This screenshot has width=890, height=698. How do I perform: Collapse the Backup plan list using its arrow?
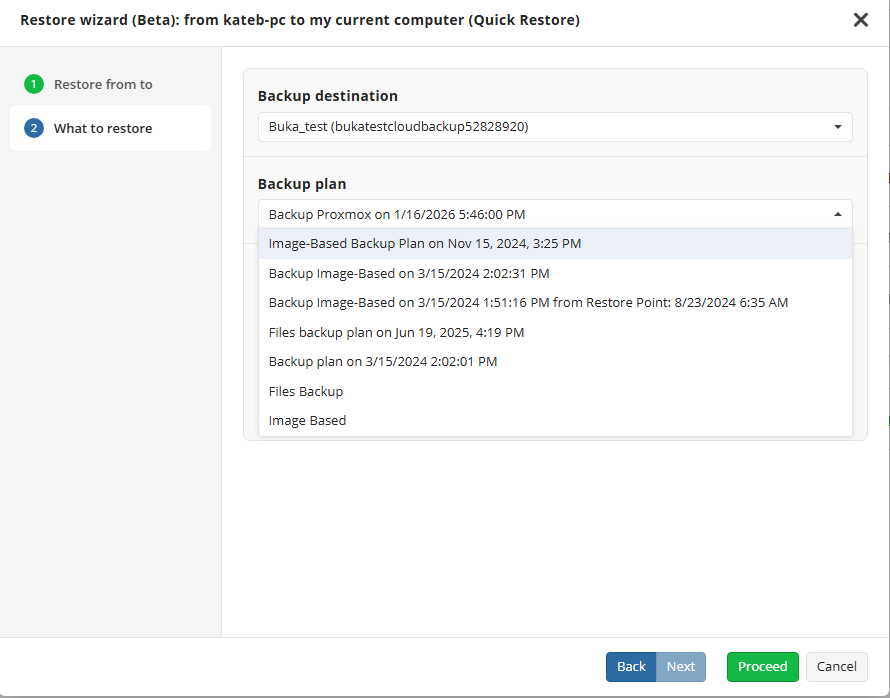pyautogui.click(x=837, y=214)
